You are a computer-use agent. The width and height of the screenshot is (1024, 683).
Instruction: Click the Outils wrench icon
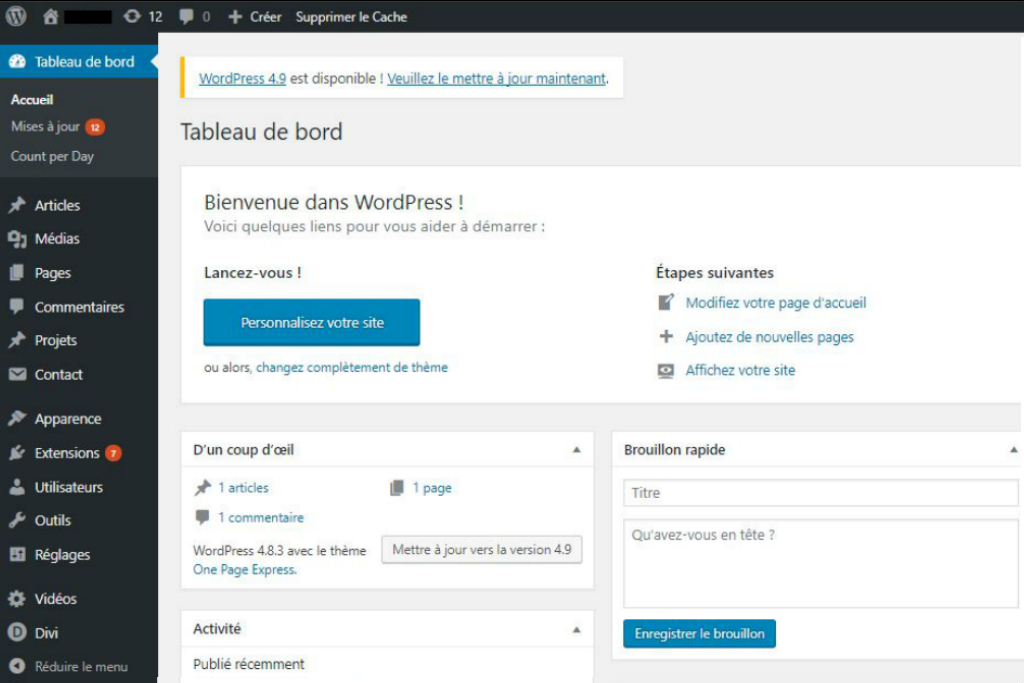pyautogui.click(x=17, y=520)
